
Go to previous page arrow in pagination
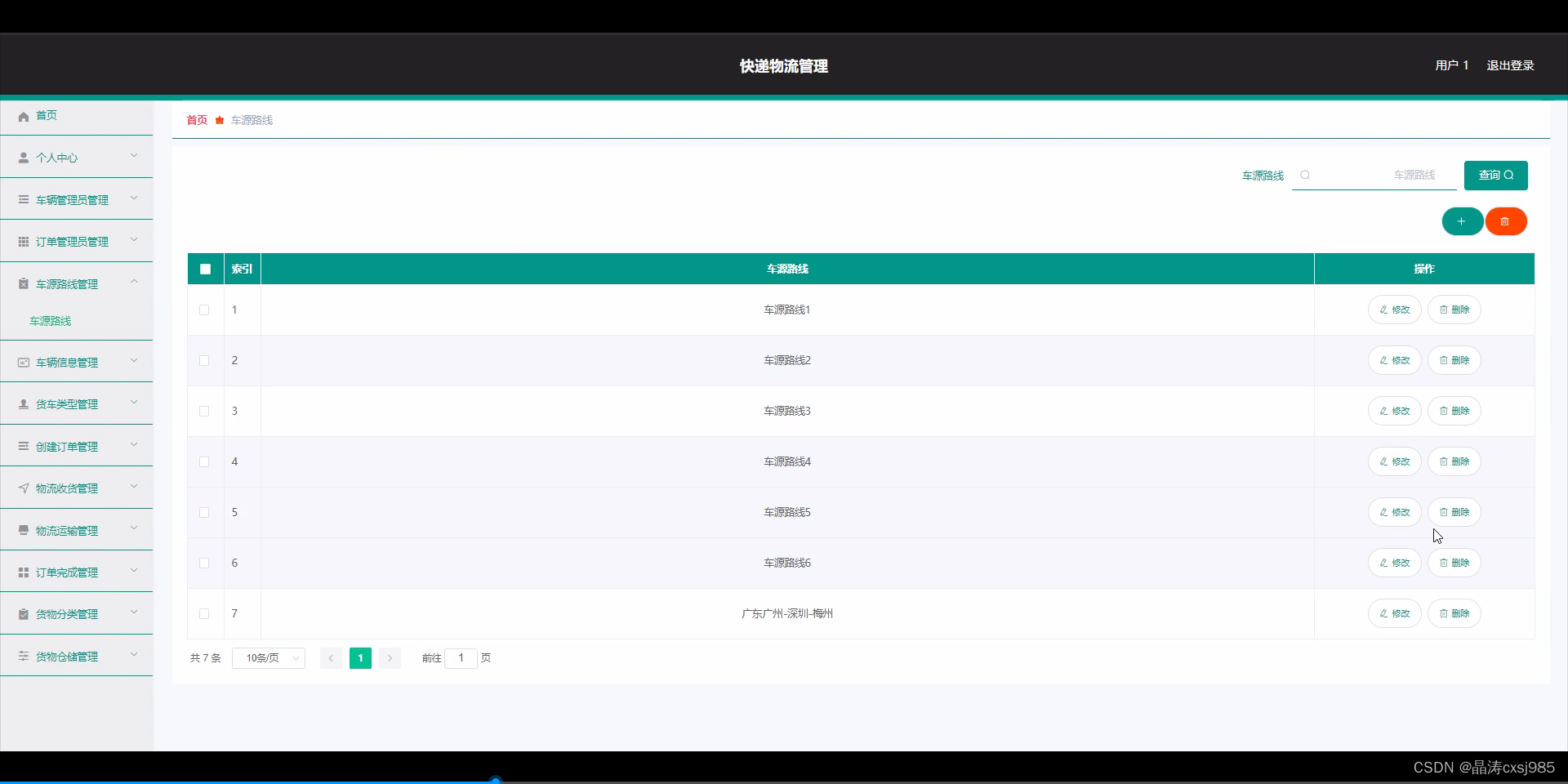[331, 658]
